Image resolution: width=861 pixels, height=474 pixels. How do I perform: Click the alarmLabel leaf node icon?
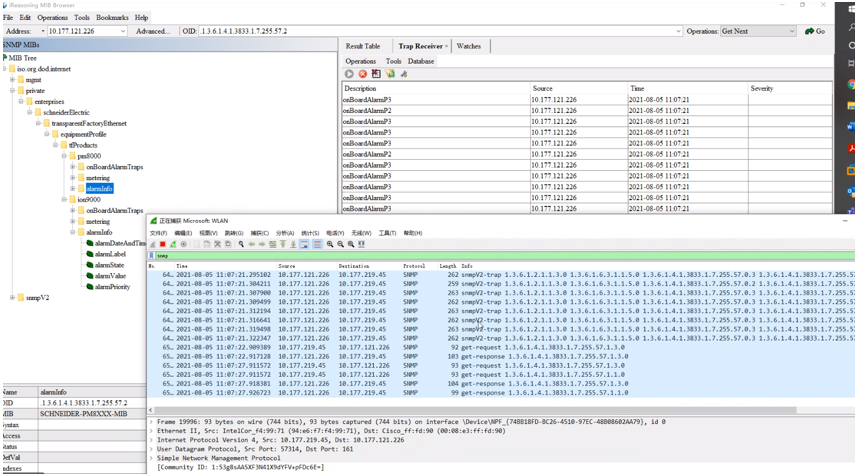(x=90, y=254)
